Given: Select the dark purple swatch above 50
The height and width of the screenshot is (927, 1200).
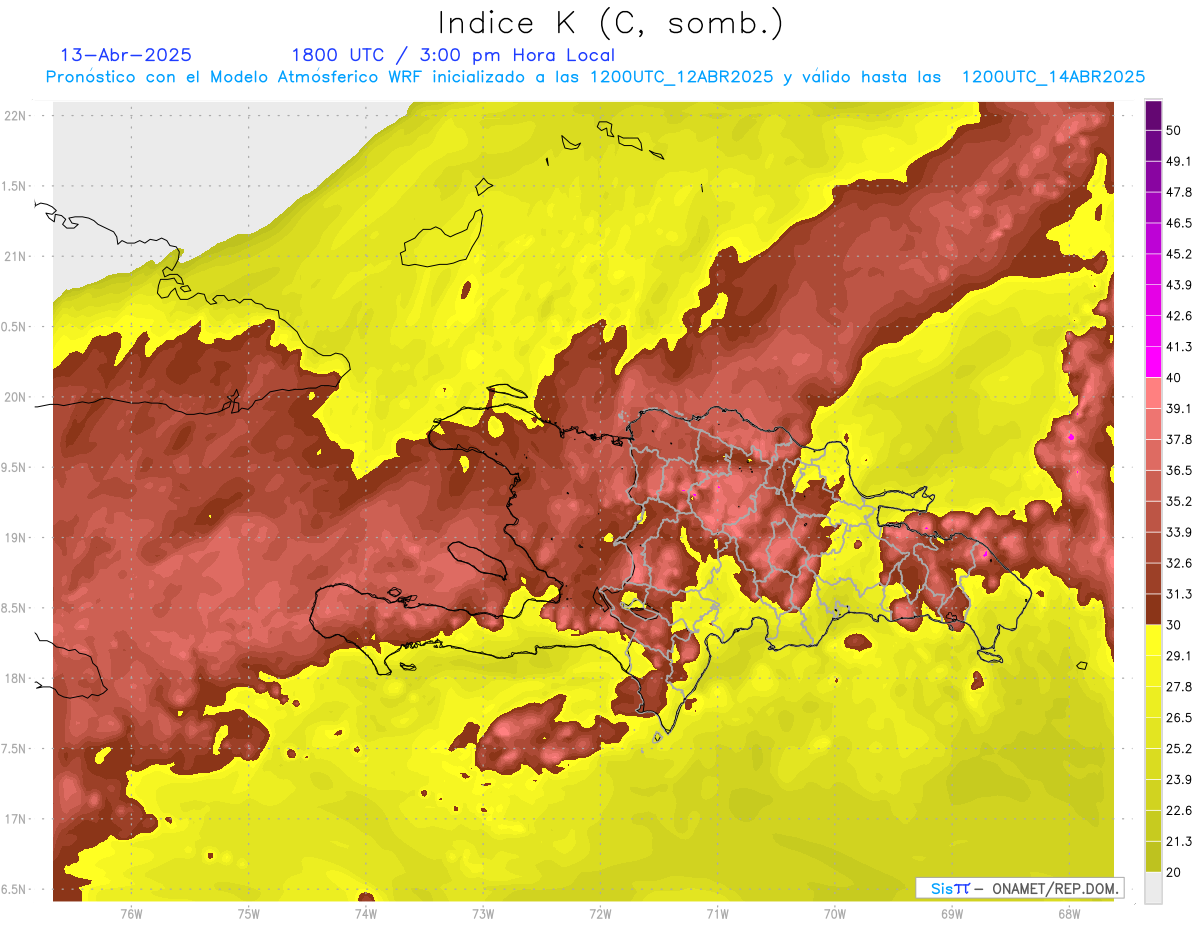Looking at the screenshot, I should click(x=1153, y=115).
